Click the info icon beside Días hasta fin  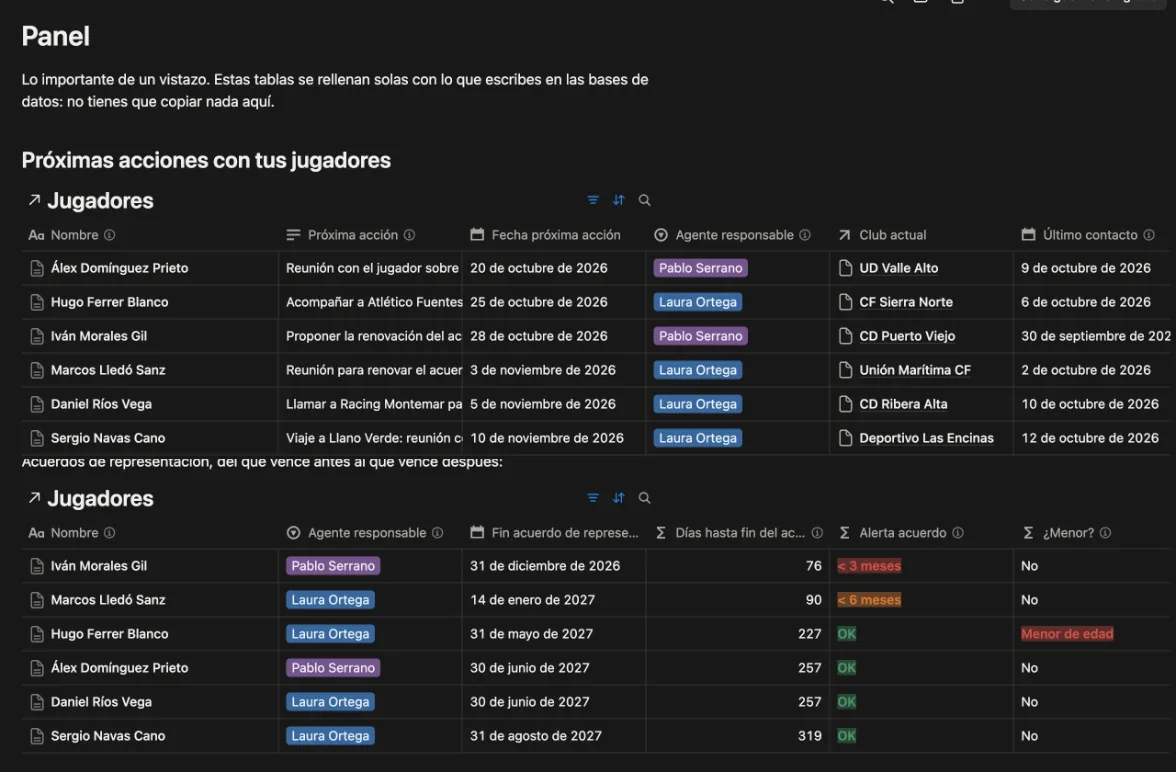(x=818, y=533)
